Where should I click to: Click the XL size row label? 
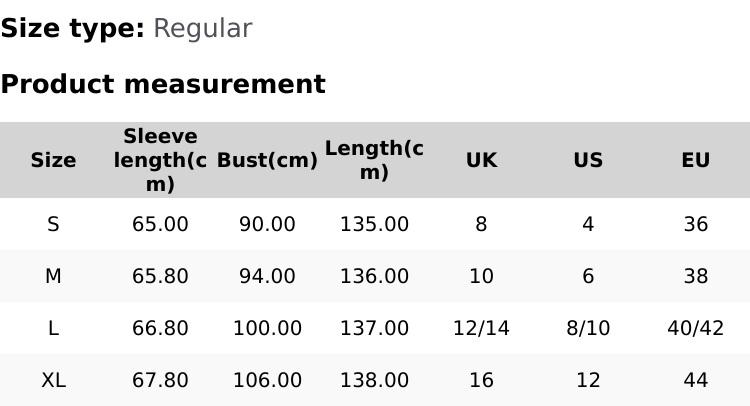pos(53,380)
